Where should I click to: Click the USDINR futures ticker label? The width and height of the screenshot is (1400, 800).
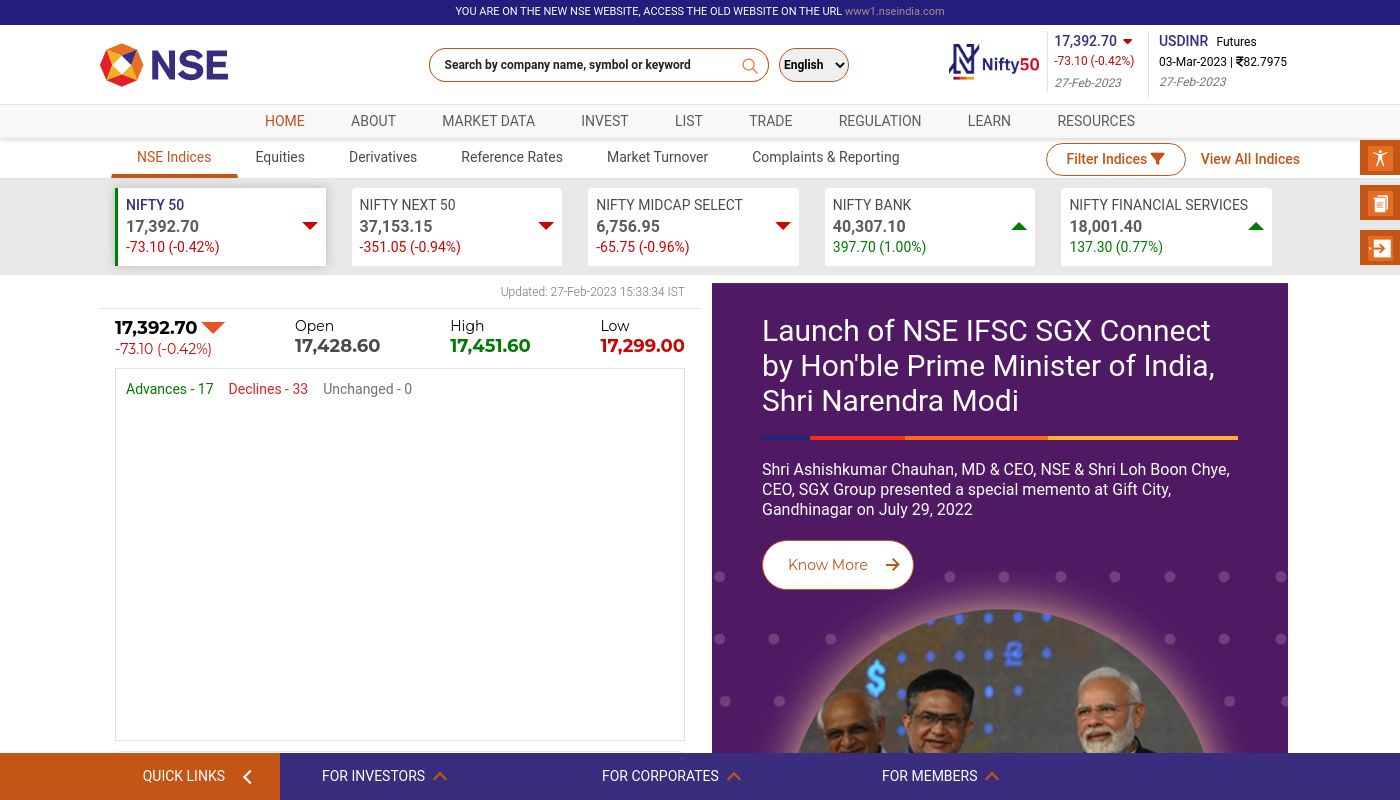click(x=1184, y=41)
